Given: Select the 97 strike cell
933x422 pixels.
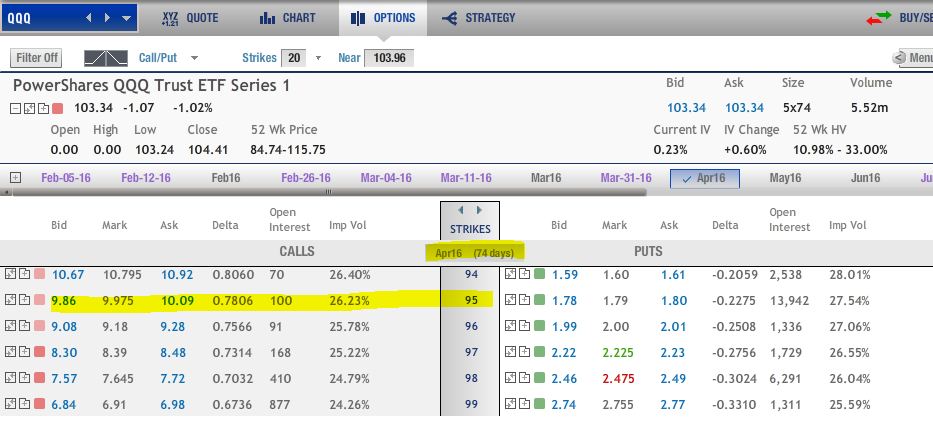Looking at the screenshot, I should coord(471,352).
